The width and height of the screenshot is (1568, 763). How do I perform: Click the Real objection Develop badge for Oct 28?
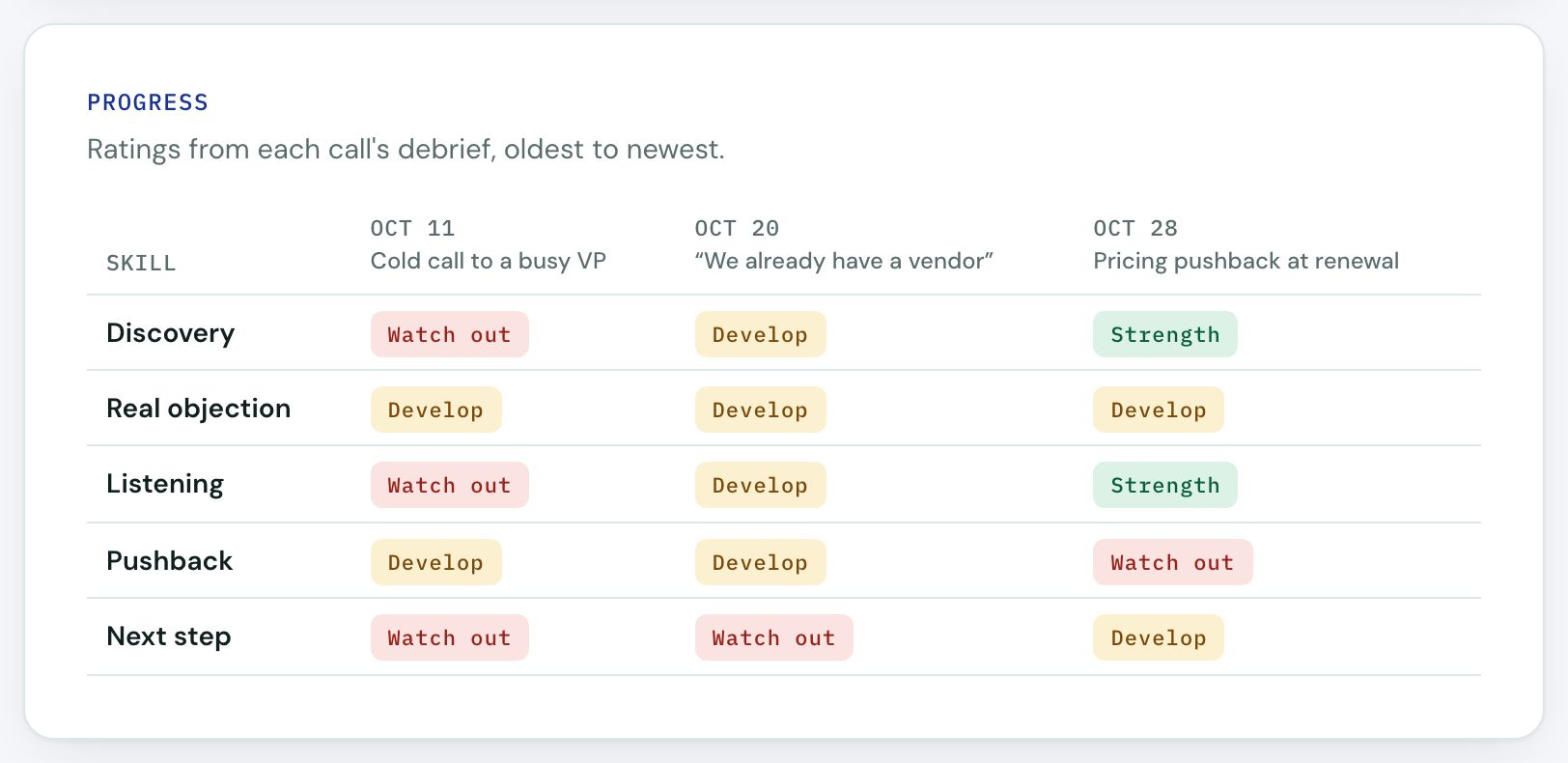(1158, 410)
